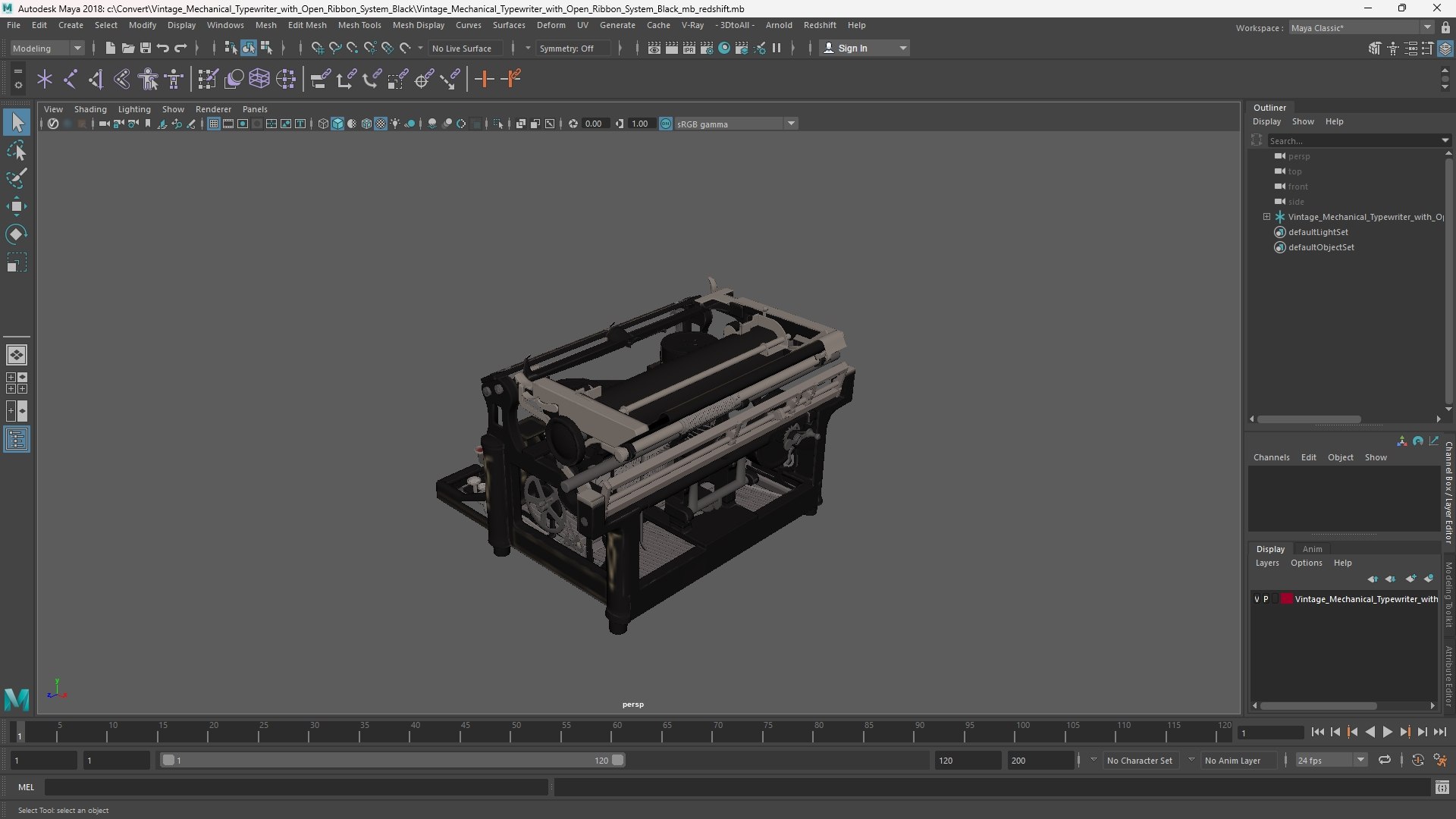The height and width of the screenshot is (819, 1456).
Task: Play the animation forwards
Action: pos(1387,732)
